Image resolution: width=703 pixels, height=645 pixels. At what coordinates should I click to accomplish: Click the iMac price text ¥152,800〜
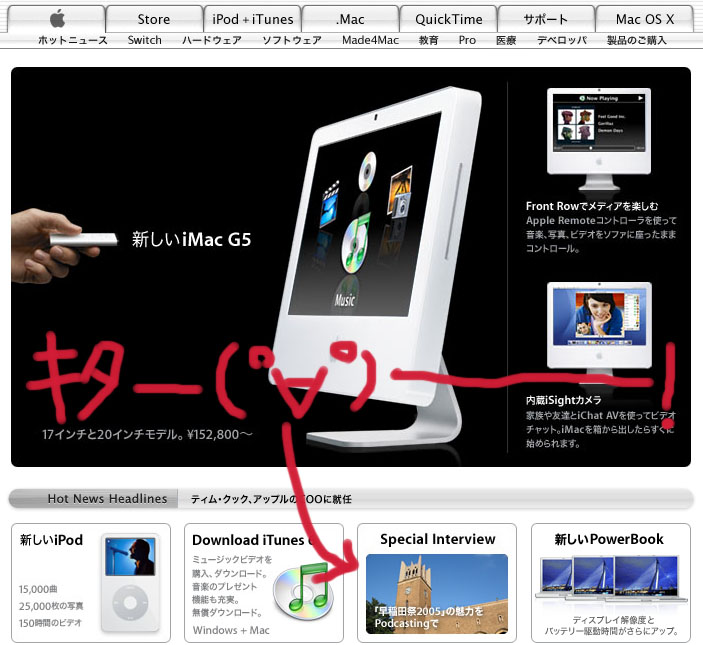(220, 434)
